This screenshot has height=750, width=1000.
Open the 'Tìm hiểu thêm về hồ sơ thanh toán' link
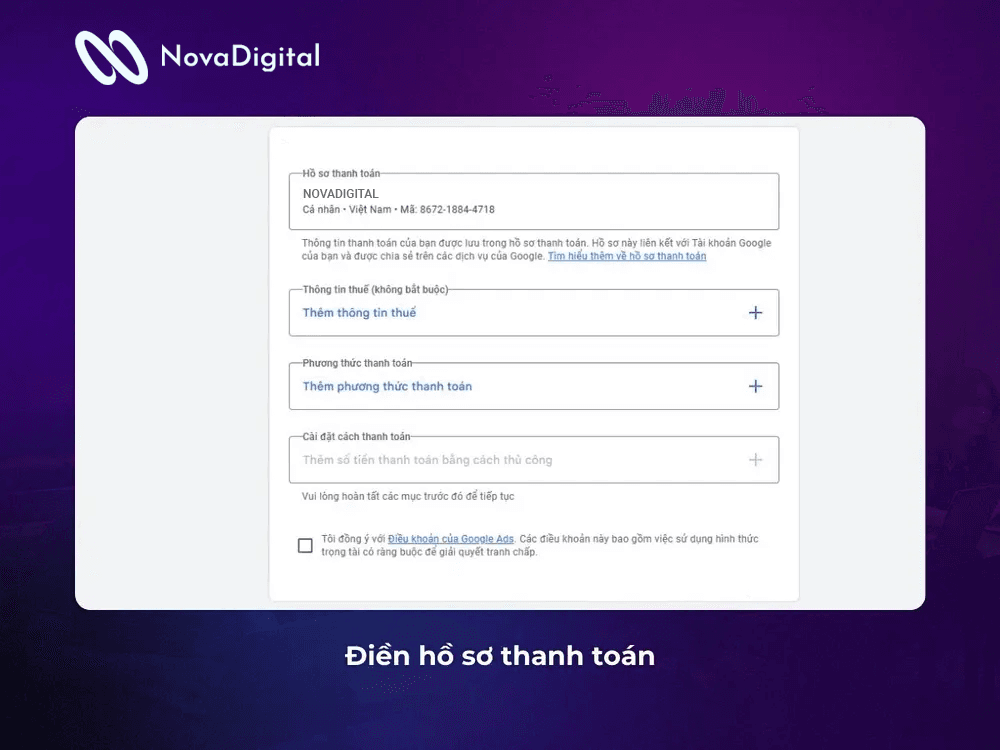click(x=627, y=257)
